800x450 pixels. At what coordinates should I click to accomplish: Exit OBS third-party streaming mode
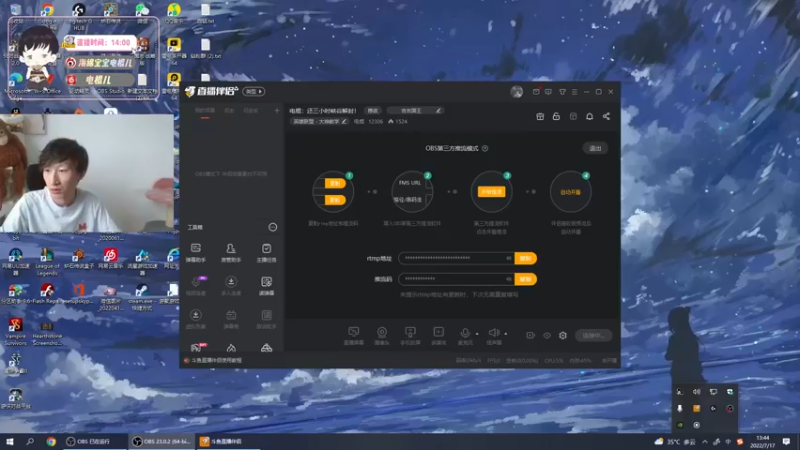pos(595,148)
